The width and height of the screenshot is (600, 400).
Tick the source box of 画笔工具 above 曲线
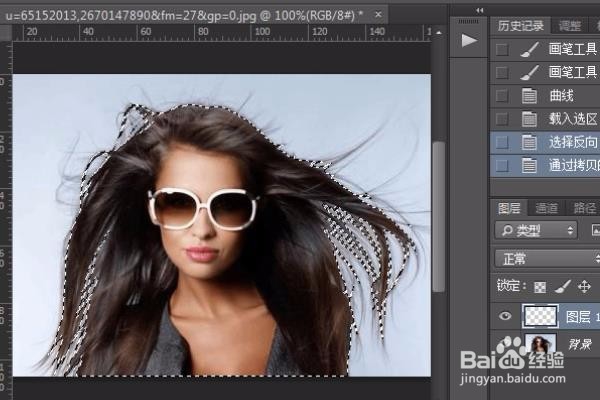(502, 72)
